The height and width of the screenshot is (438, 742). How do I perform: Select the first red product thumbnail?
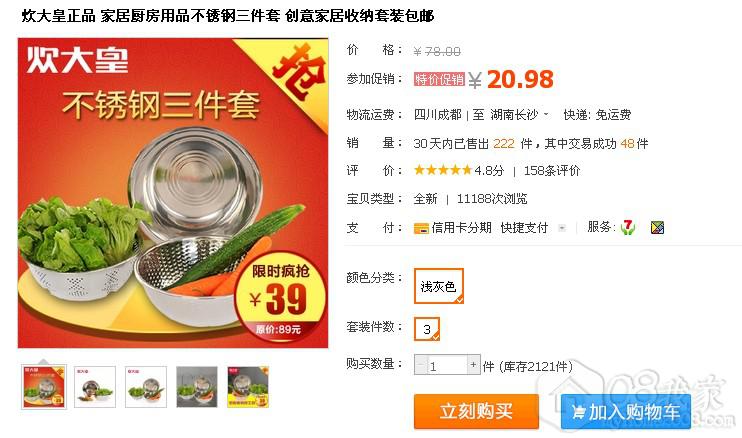[x=44, y=386]
